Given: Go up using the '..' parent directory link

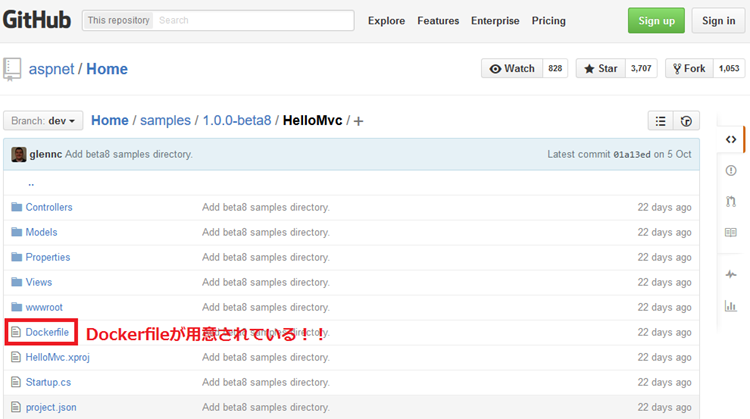Looking at the screenshot, I should click(31, 183).
